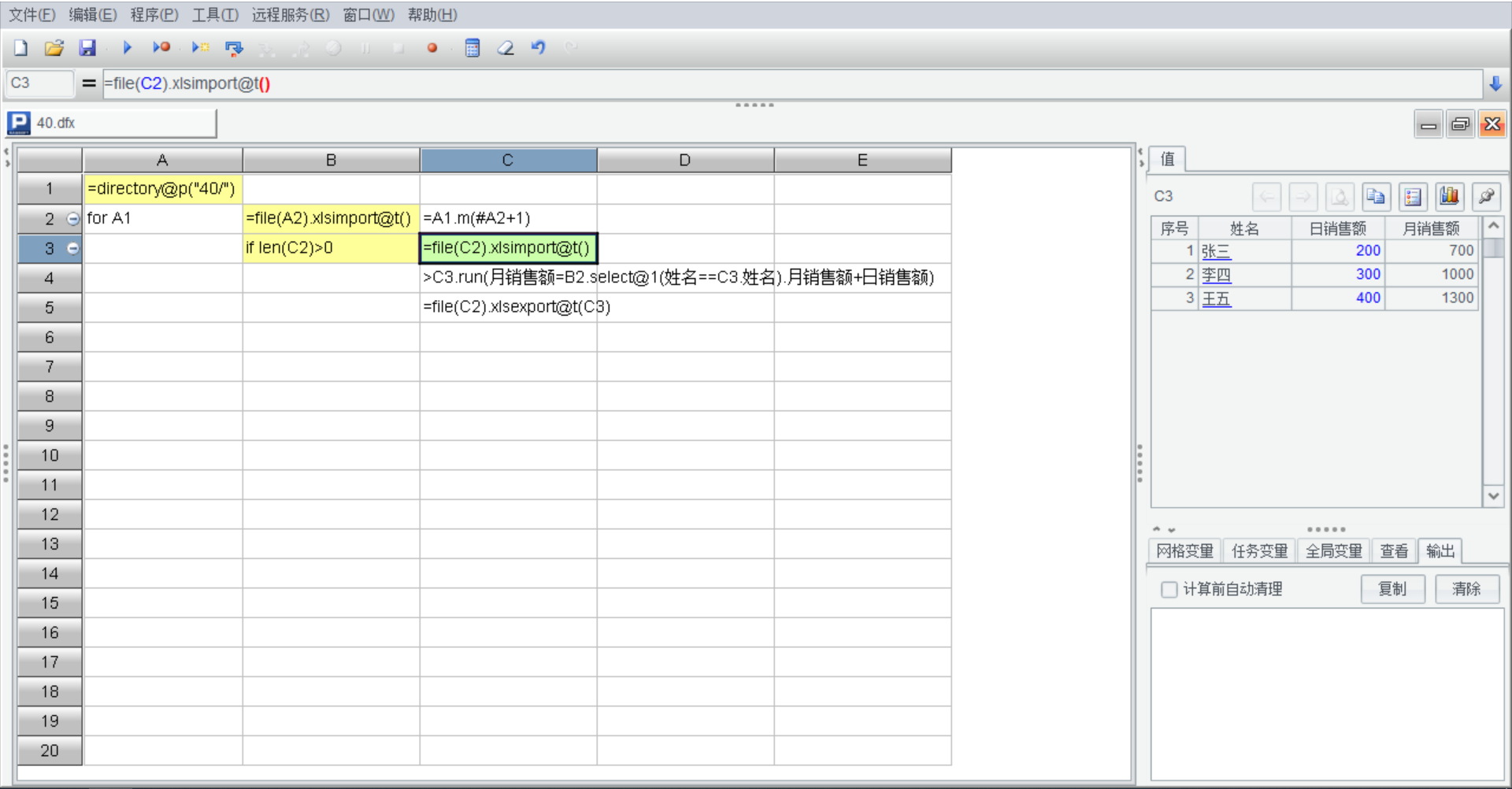
Task: Switch to the 网格变量 tab
Action: (x=1184, y=551)
